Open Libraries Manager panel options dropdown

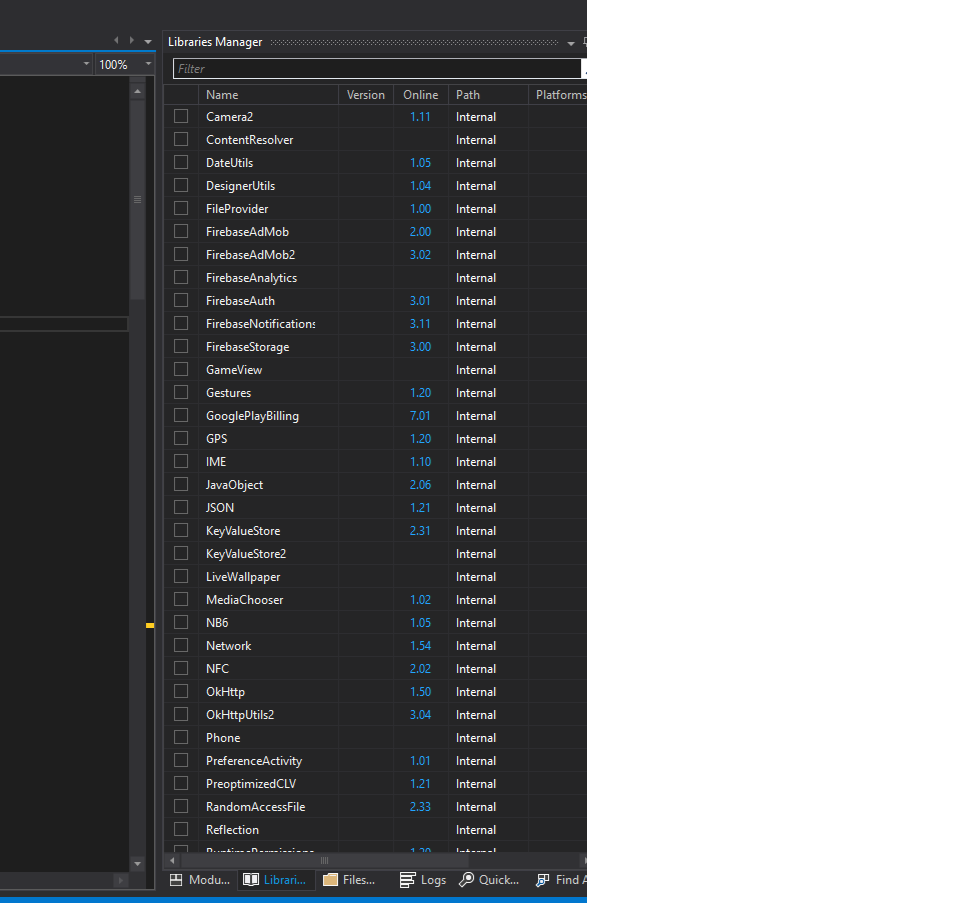point(571,43)
